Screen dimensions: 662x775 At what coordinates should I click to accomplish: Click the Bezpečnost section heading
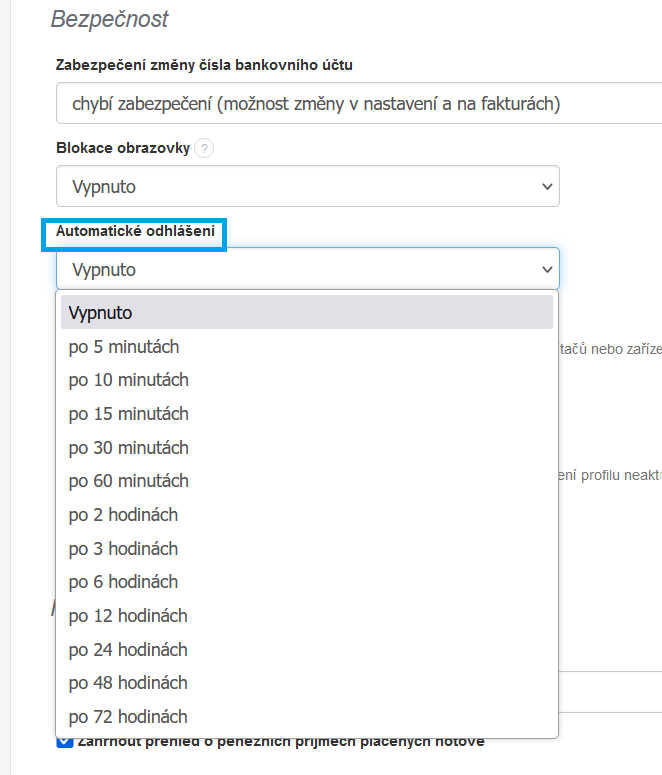pyautogui.click(x=109, y=19)
